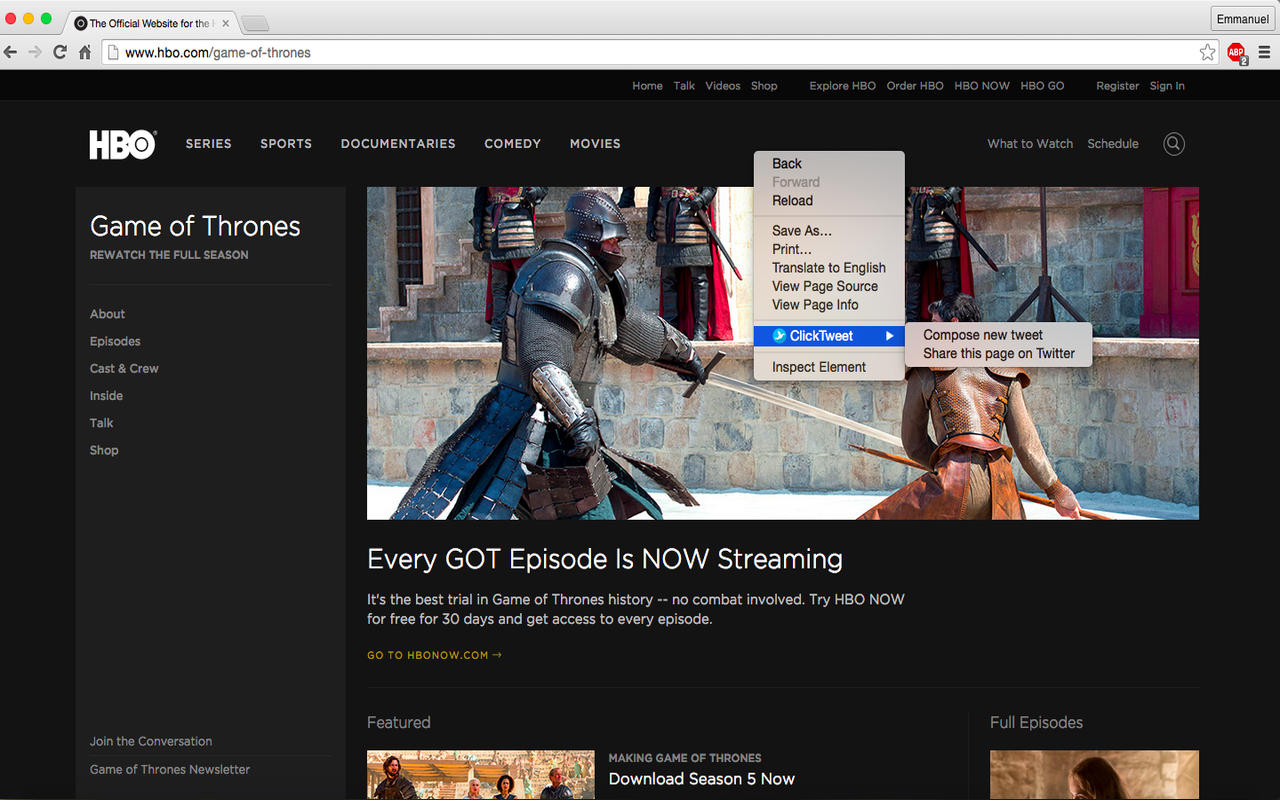Click the Register link
This screenshot has width=1280, height=800.
click(1117, 86)
